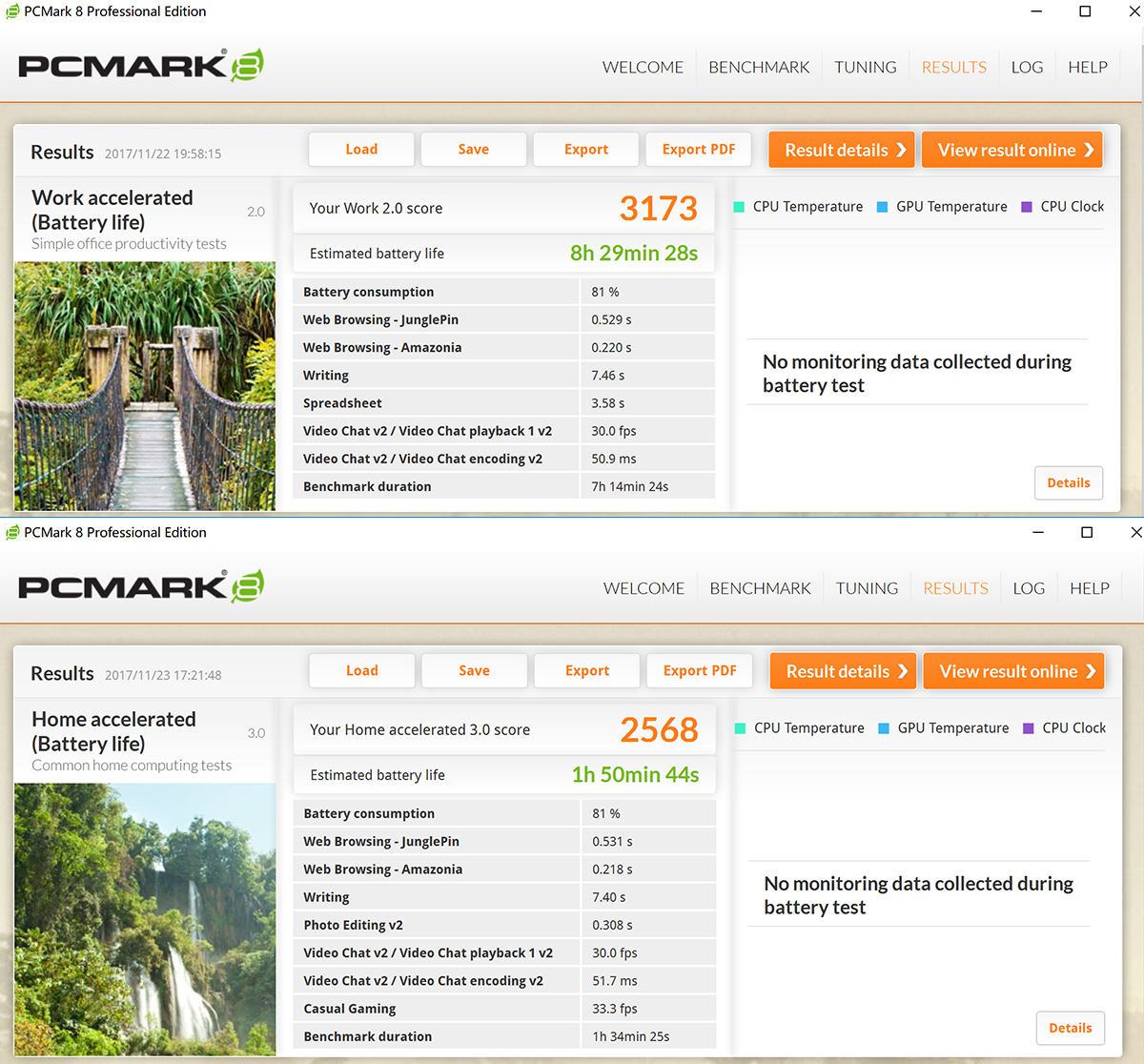Open LOG tab in lower window
The width and height of the screenshot is (1144, 1064).
pyautogui.click(x=1029, y=588)
